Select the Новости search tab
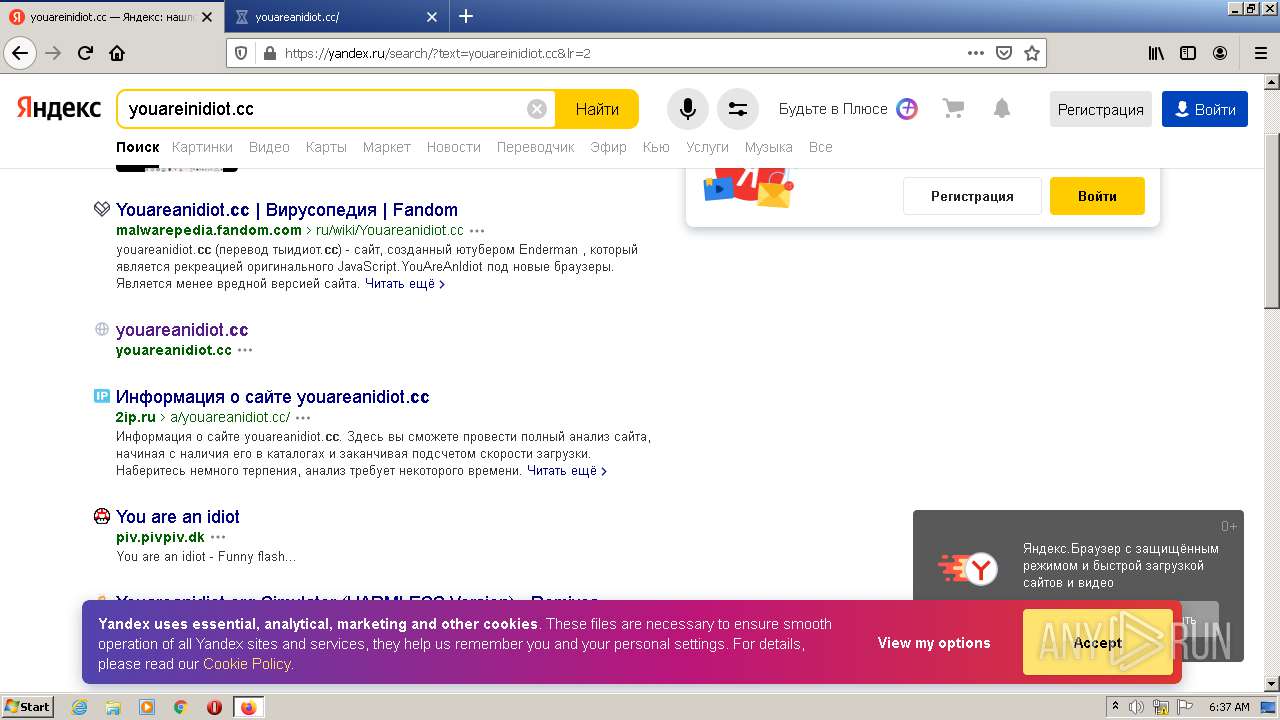Screen dimensions: 1280x720 (x=454, y=147)
